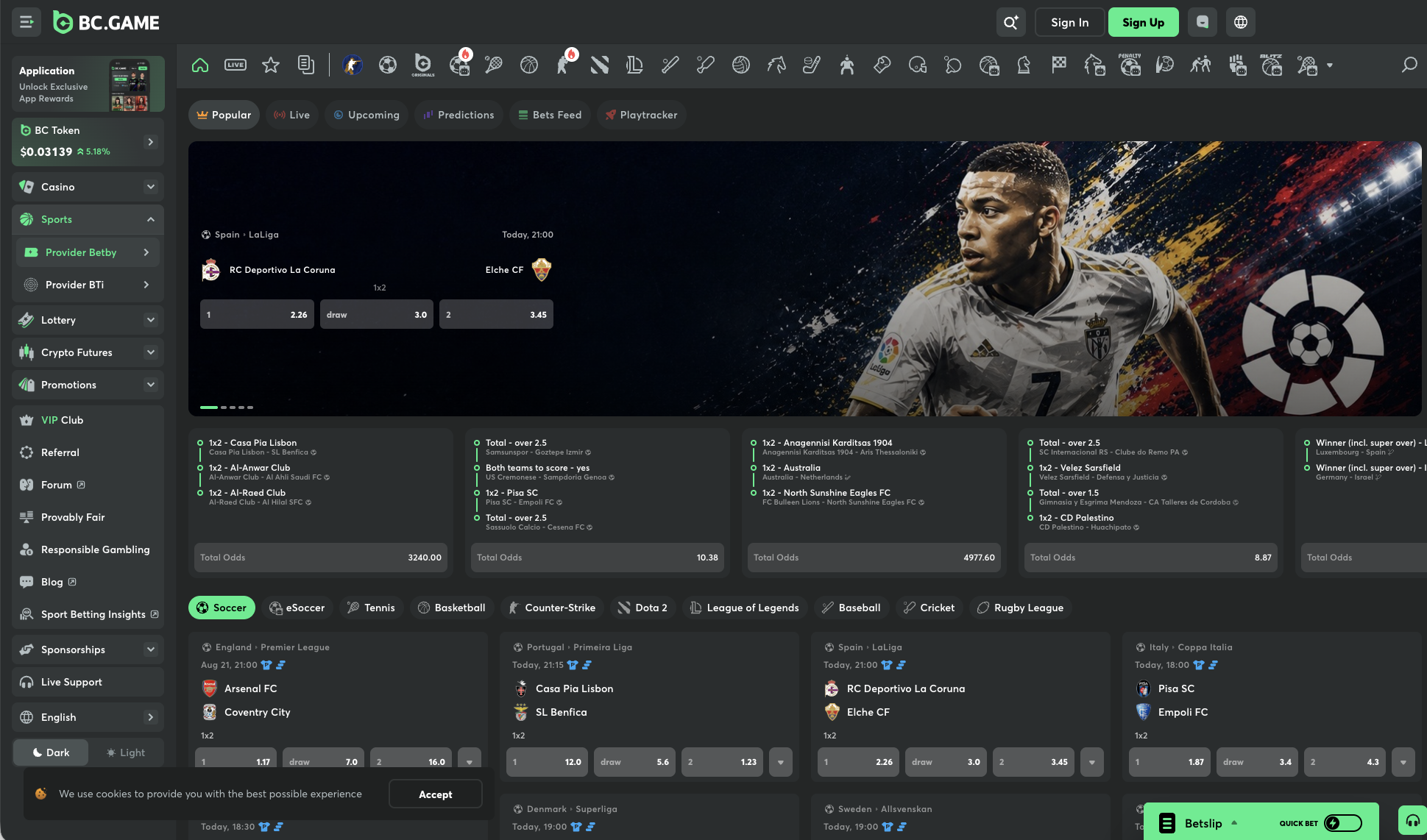Select the baseball bat sport icon
The width and height of the screenshot is (1427, 840).
pyautogui.click(x=670, y=65)
